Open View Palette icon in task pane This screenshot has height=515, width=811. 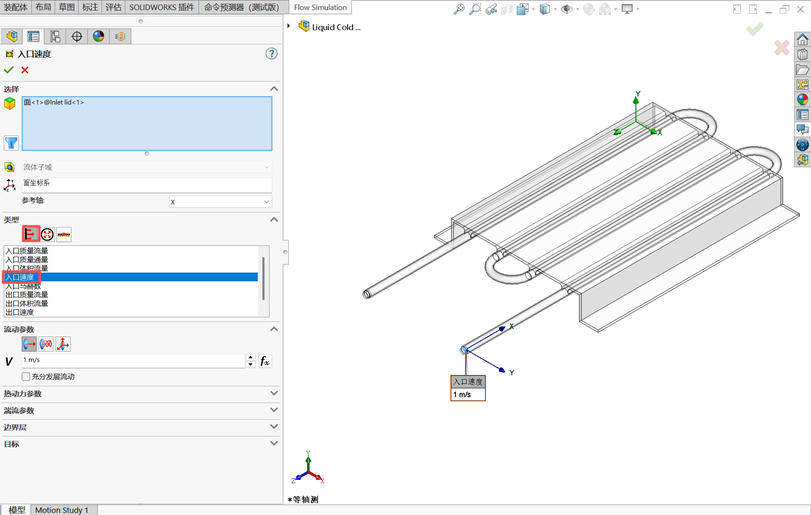pyautogui.click(x=802, y=84)
